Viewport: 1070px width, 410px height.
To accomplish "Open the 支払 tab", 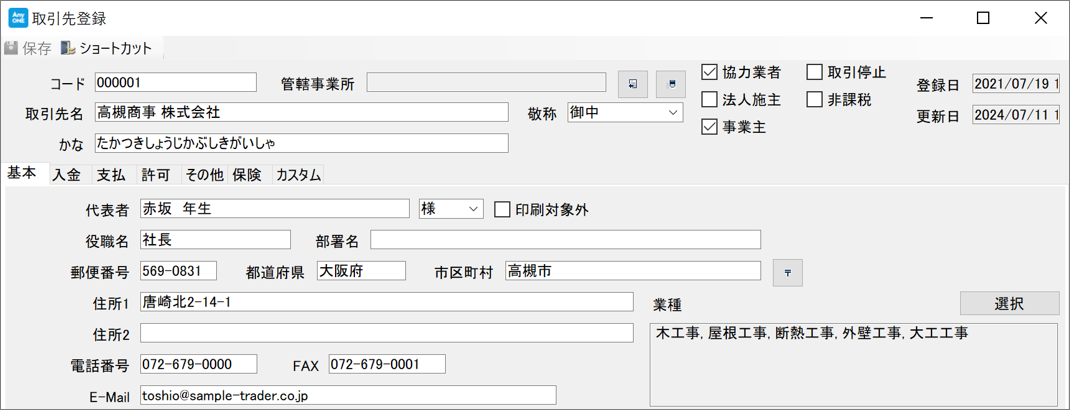I will [x=111, y=175].
